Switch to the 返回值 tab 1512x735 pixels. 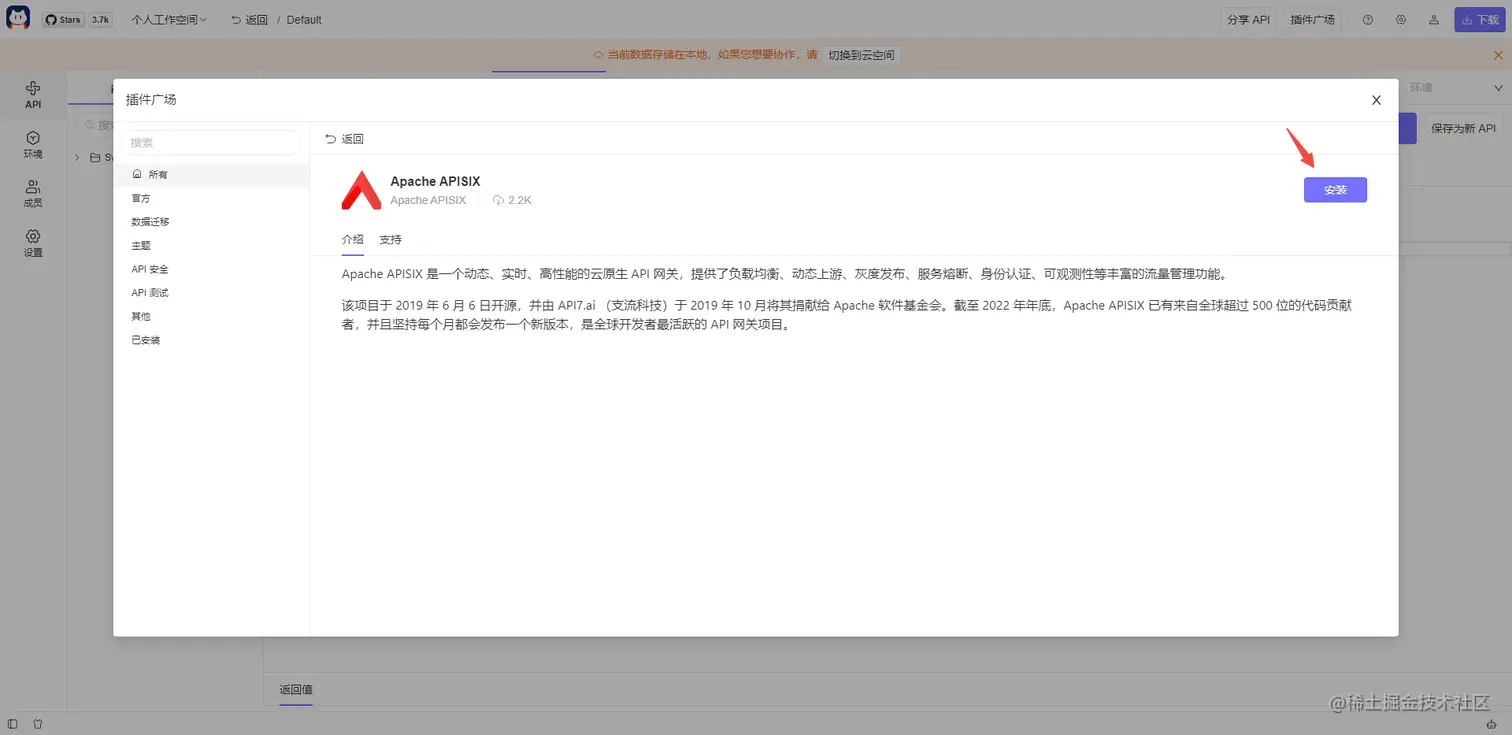click(296, 689)
